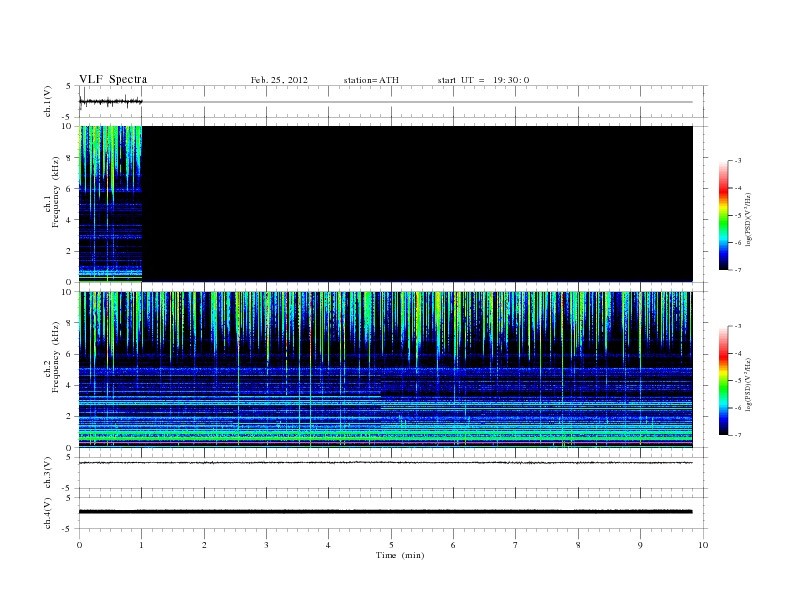Click the upper PSD color scale bar
Screen dimensions: 792x612
[723, 215]
